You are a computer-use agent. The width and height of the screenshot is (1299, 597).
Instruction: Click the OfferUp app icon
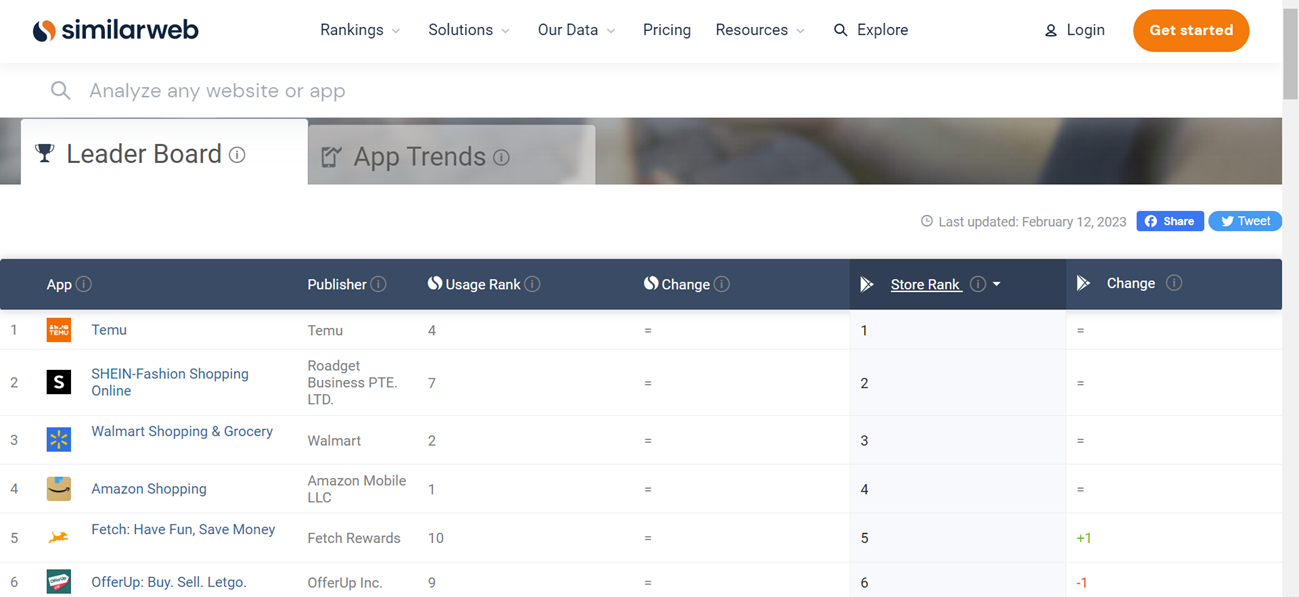[x=58, y=581]
